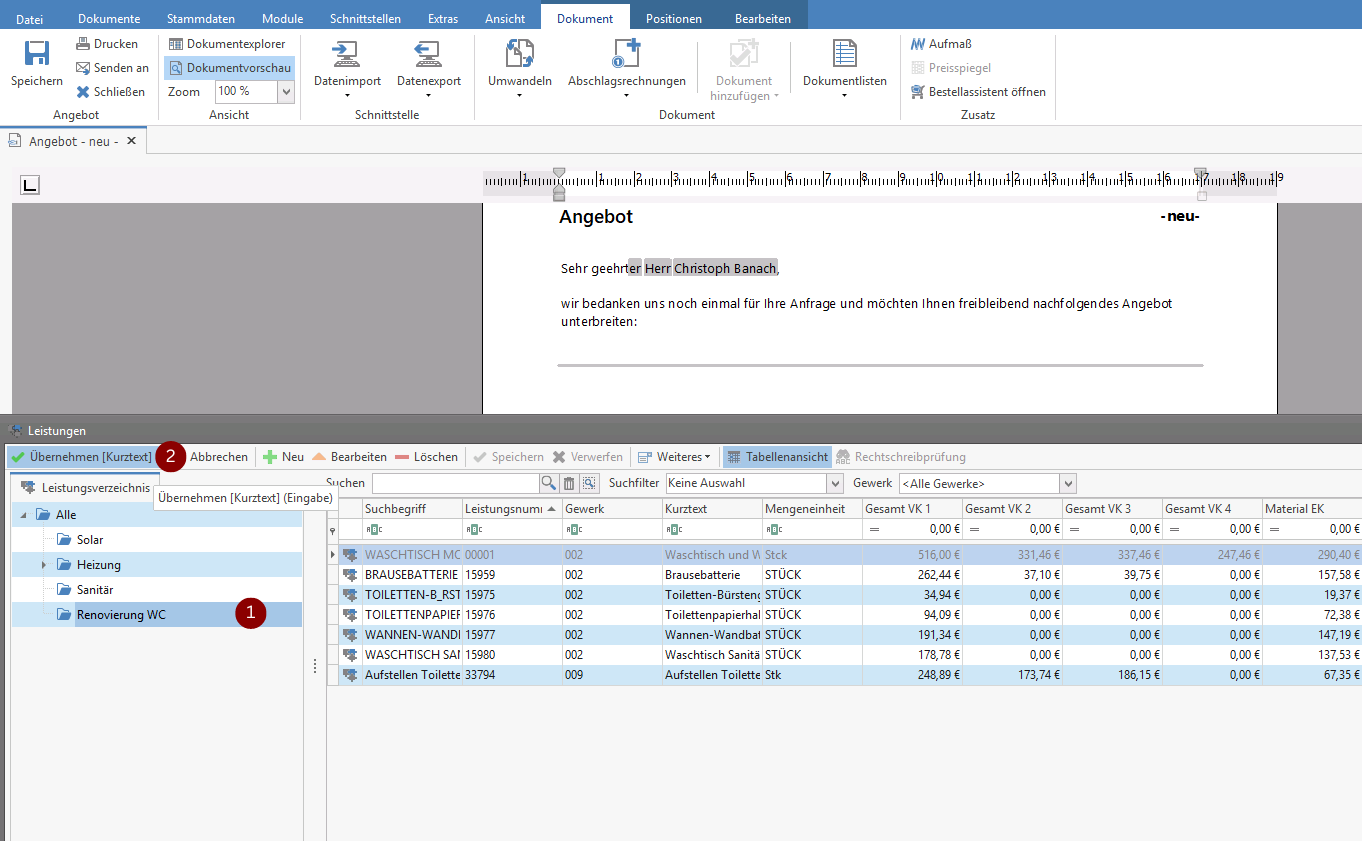1362x841 pixels.
Task: Open the Zoom percentage dropdown
Action: pos(285,92)
